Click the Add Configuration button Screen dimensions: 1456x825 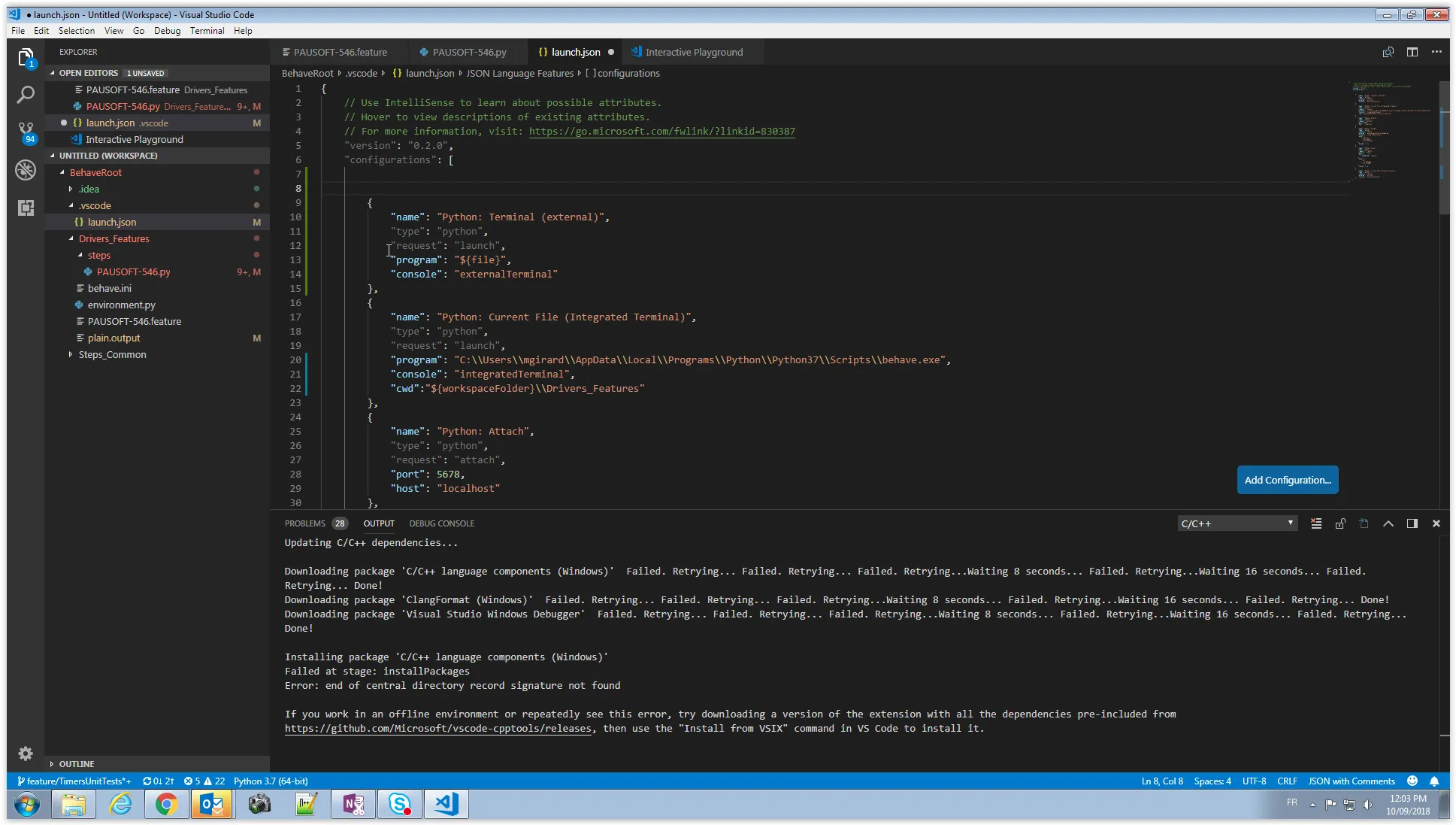pos(1287,480)
